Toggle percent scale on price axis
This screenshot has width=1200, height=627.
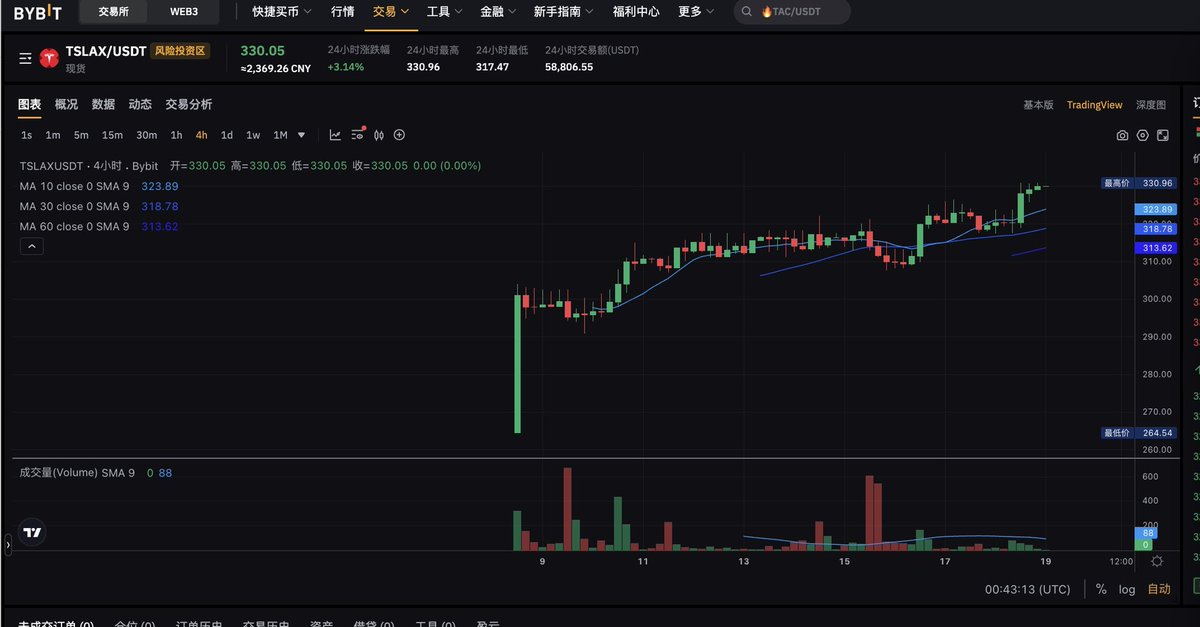click(x=1101, y=589)
